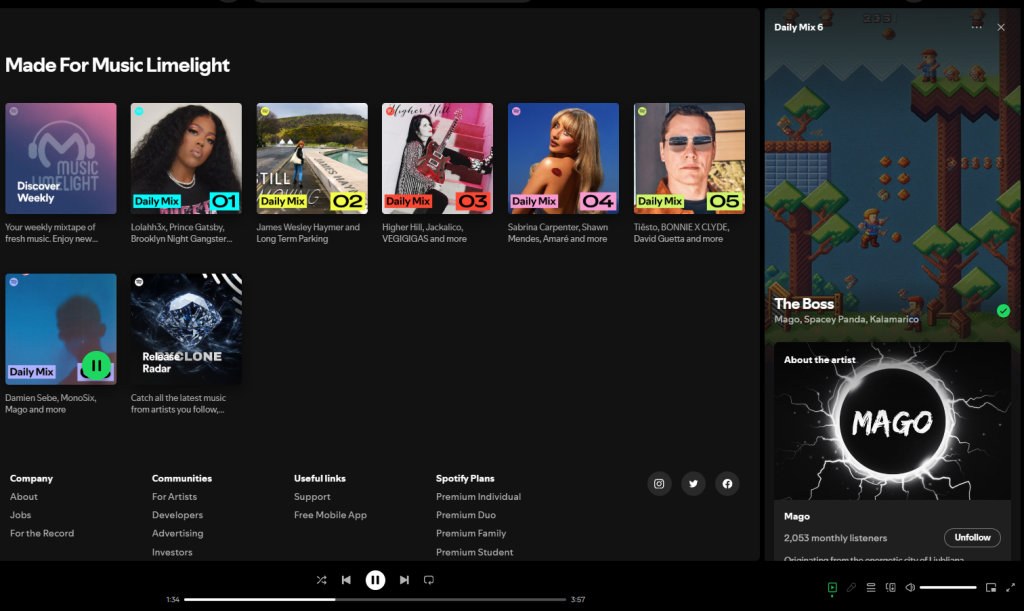Open Daily Mix 05 cover with Tiësto
The height and width of the screenshot is (611, 1024).
(x=689, y=159)
